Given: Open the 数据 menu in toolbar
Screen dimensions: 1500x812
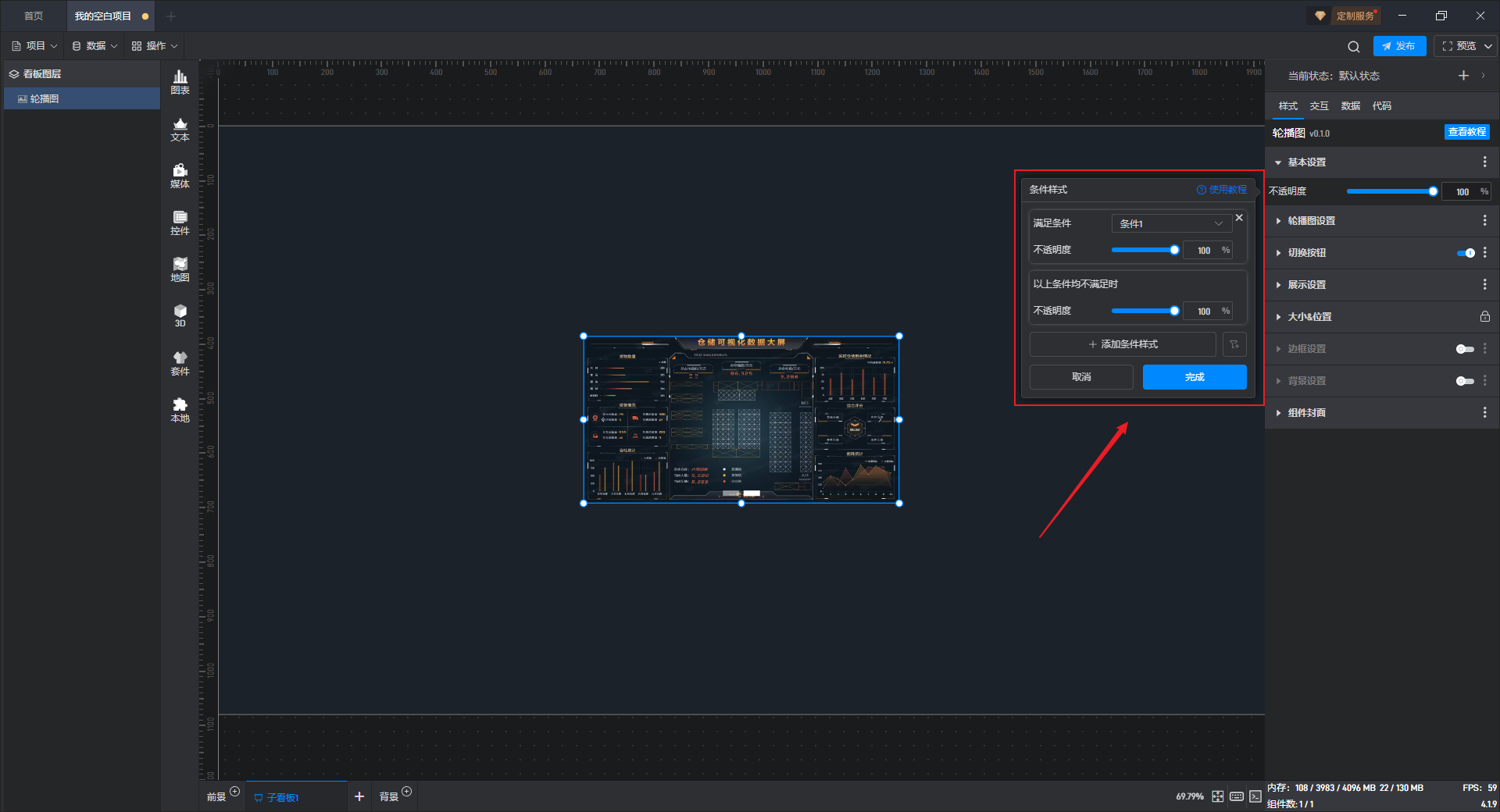Looking at the screenshot, I should click(x=95, y=46).
